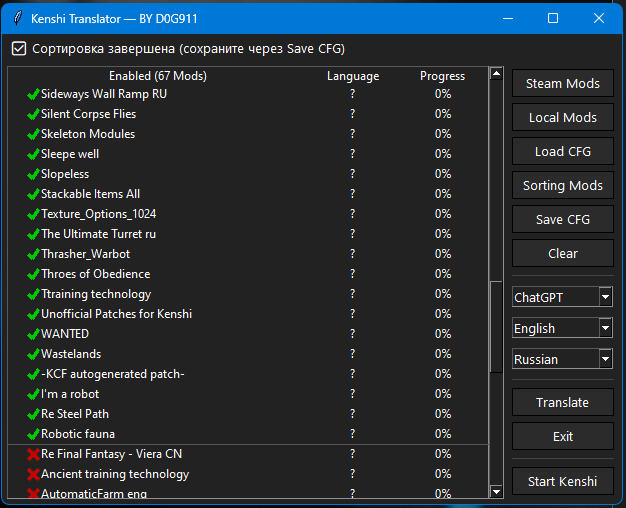Enable the AutomaticFarm eng mod

pyautogui.click(x=33, y=493)
